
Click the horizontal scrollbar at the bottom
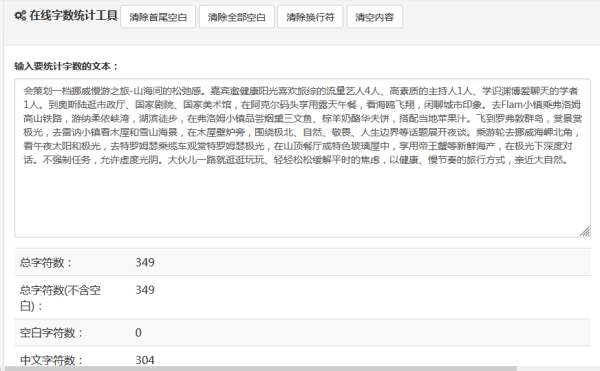click(260, 368)
